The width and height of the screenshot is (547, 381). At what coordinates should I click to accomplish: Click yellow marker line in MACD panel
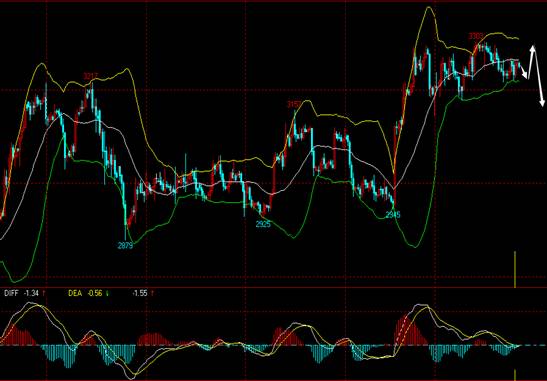[x=515, y=374]
